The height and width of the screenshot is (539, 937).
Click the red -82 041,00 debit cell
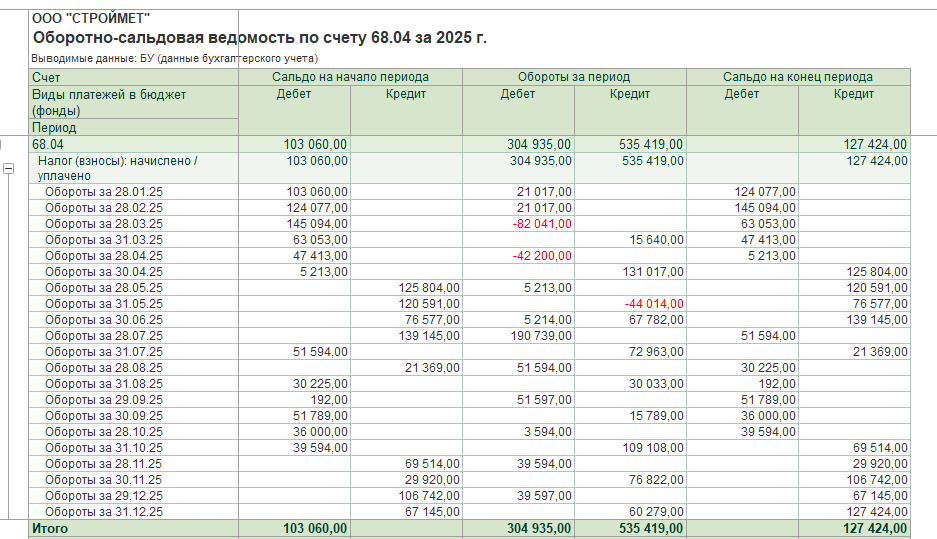tap(542, 223)
